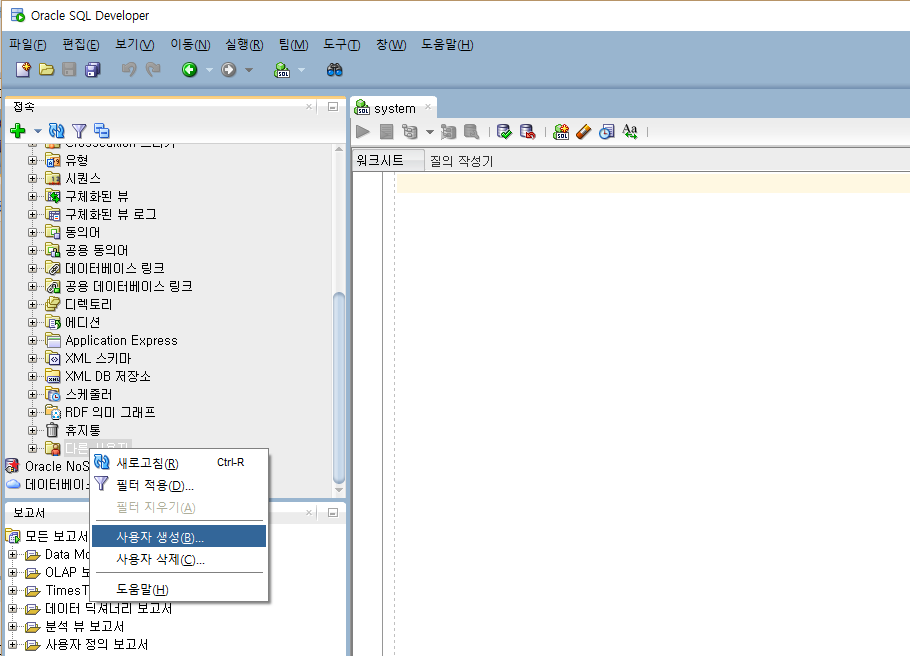The width and height of the screenshot is (910, 656).
Task: Open dropdown arrow beside Explain Plan icon
Action: (429, 132)
